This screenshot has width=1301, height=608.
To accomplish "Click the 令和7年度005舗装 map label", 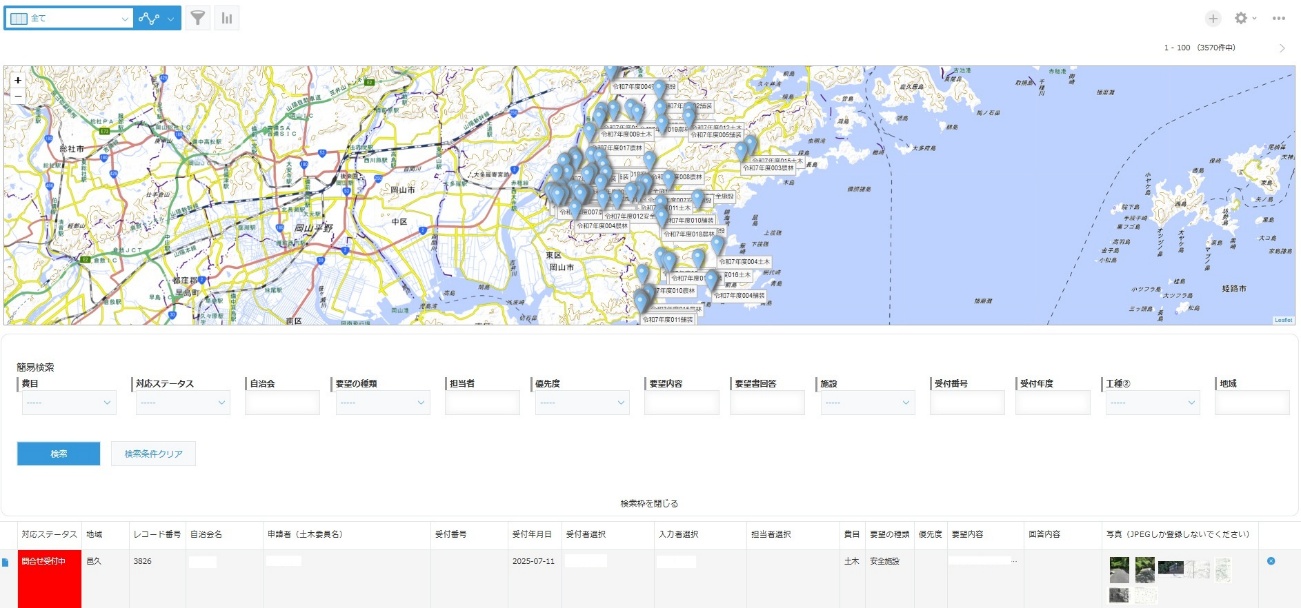I will pos(714,133).
